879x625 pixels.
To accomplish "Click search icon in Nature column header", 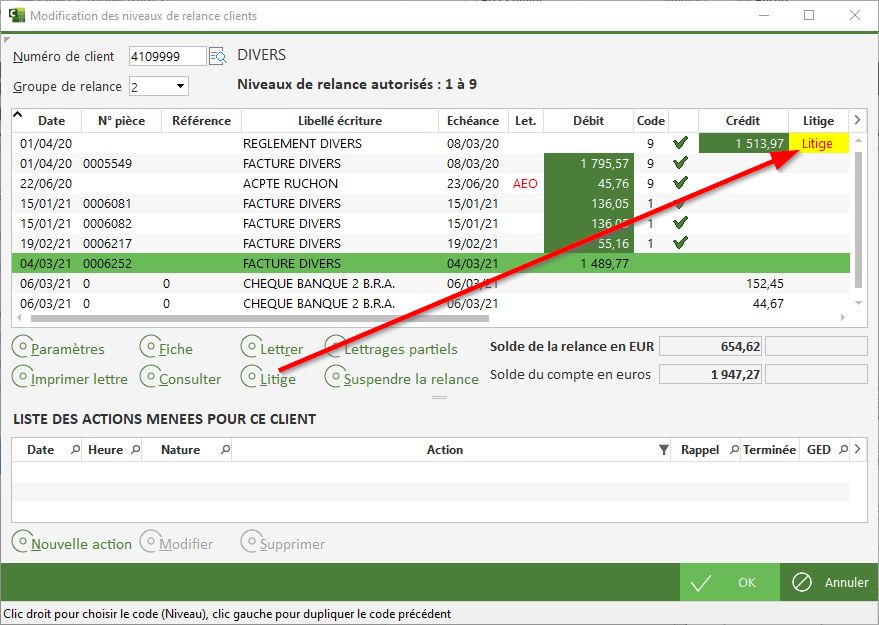I will (224, 450).
